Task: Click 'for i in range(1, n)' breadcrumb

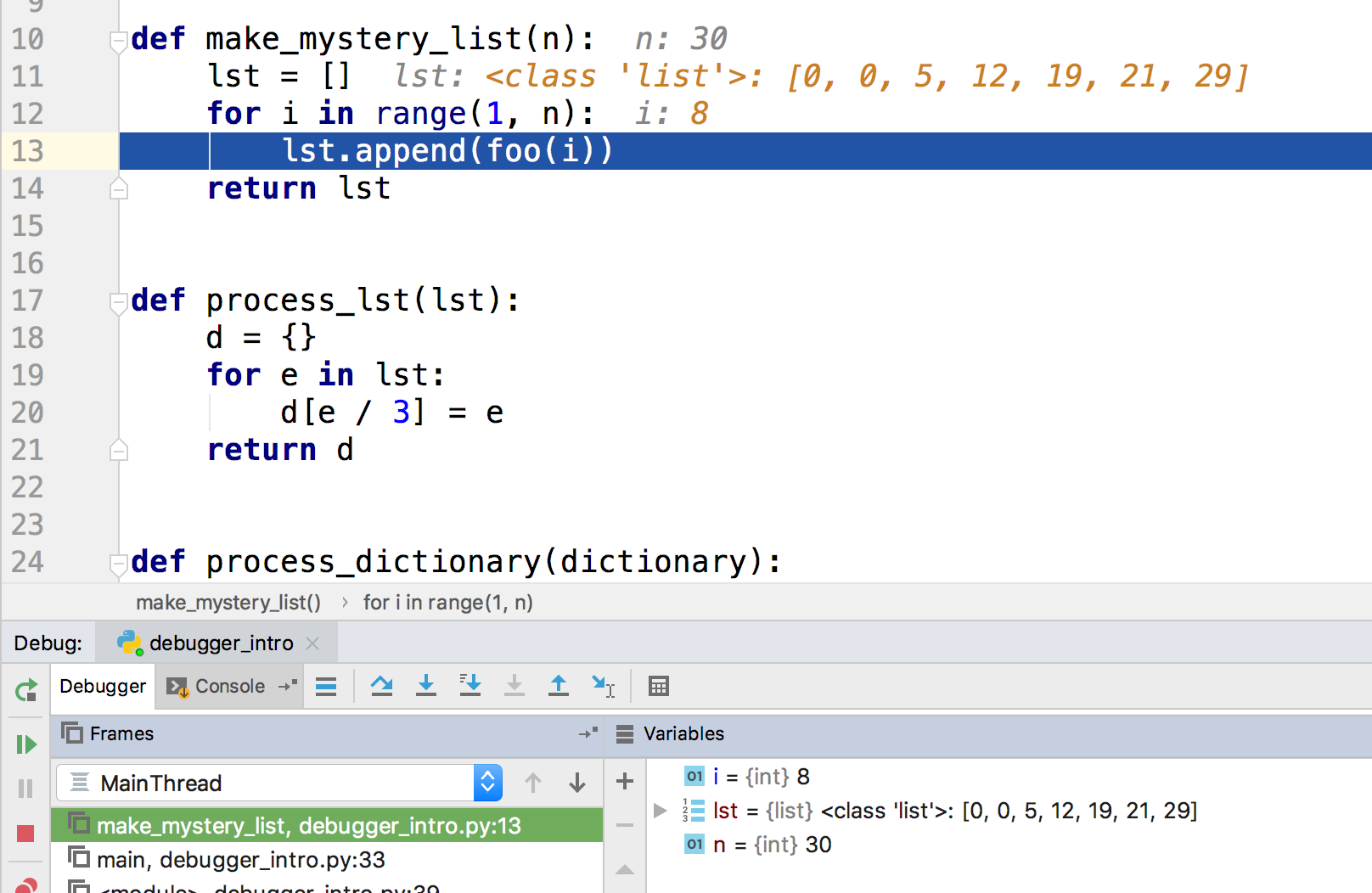Action: pyautogui.click(x=448, y=603)
